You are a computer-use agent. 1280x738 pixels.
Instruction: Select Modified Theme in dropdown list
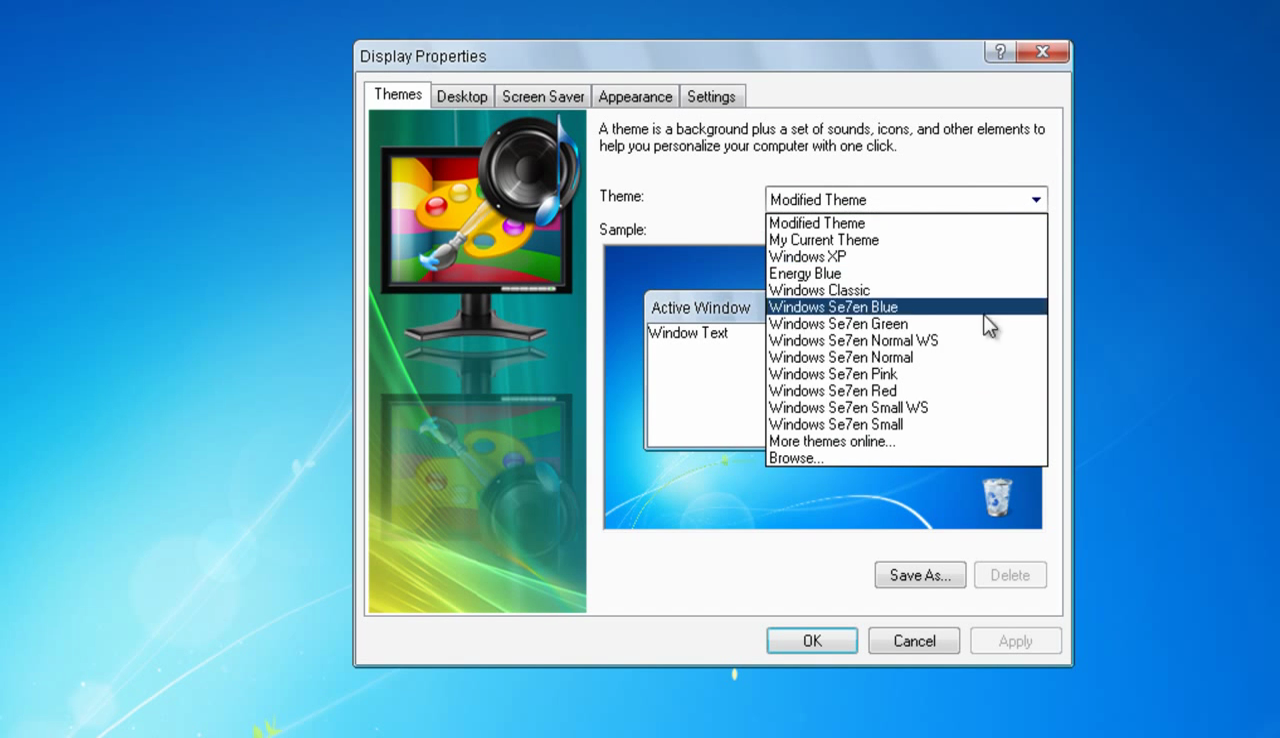pyautogui.click(x=906, y=223)
